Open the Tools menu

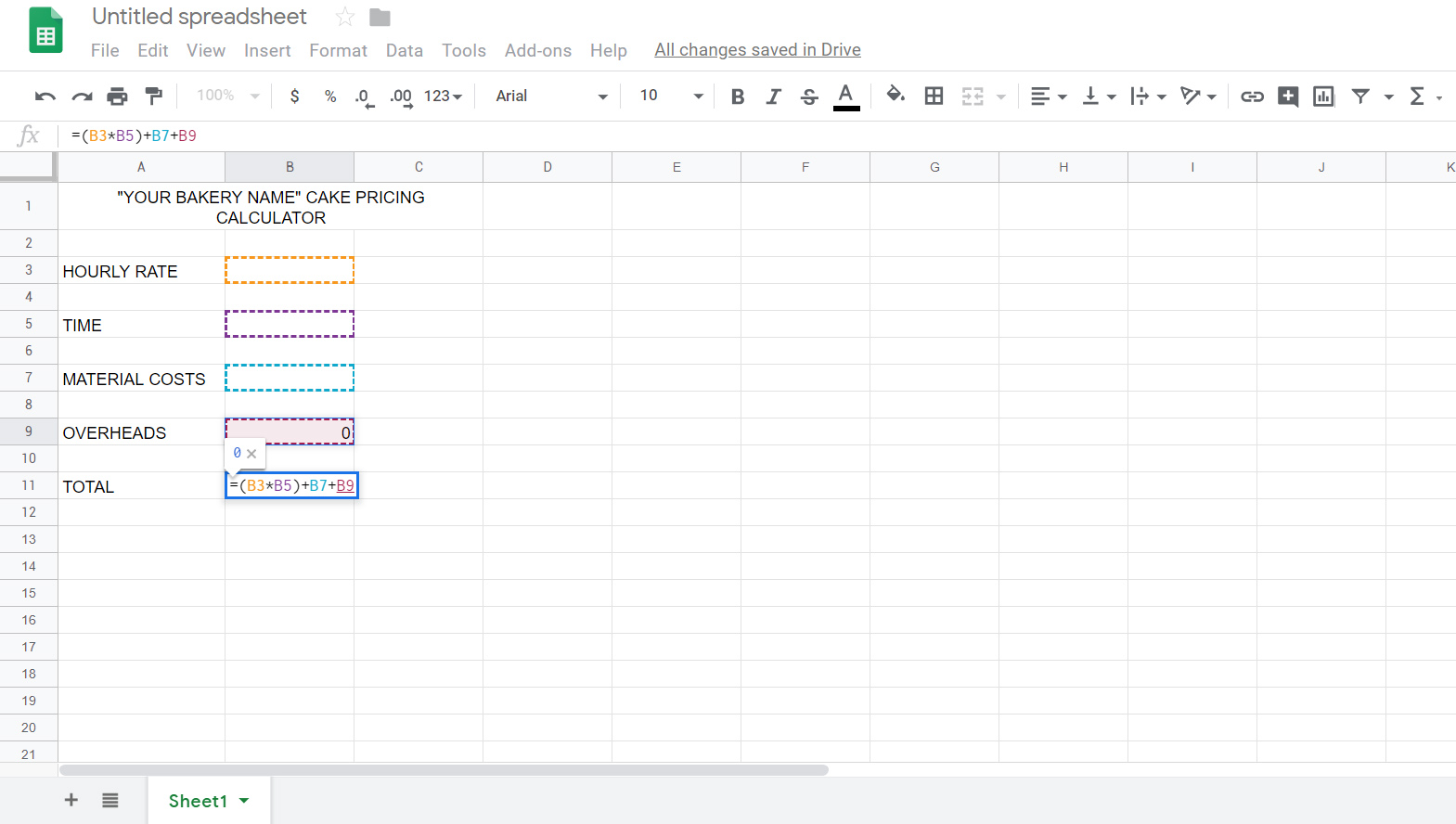point(464,50)
